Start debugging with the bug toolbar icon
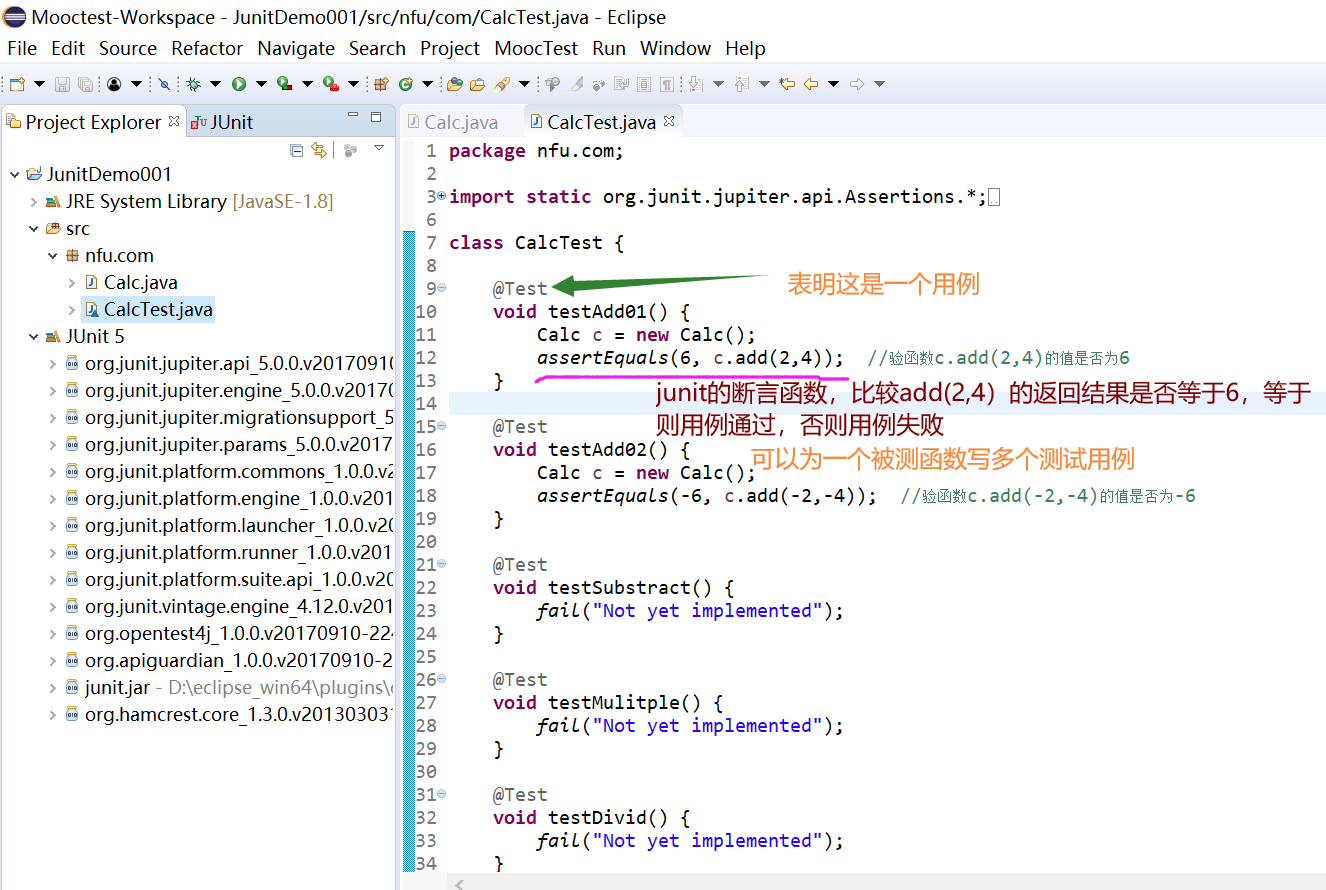The image size is (1326, 890). click(193, 84)
